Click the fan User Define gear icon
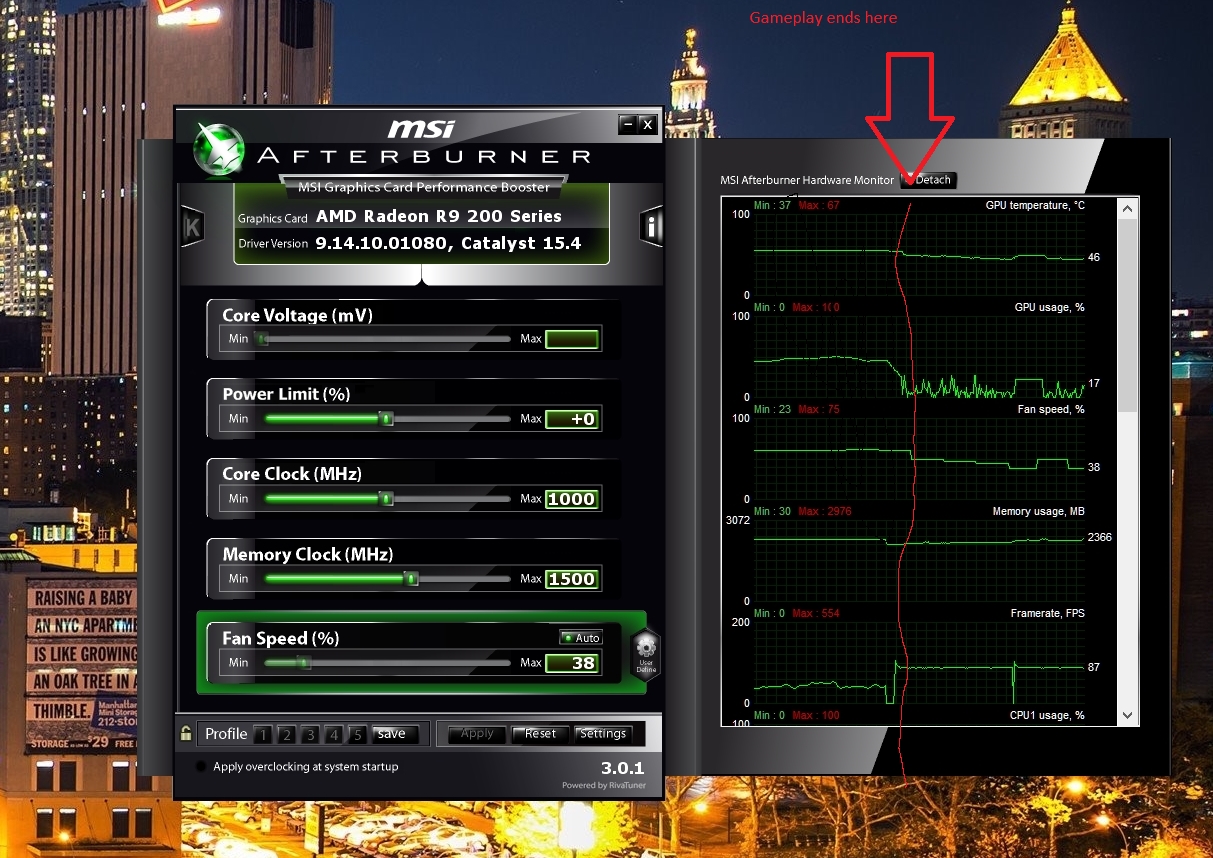This screenshot has height=858, width=1213. [x=646, y=654]
